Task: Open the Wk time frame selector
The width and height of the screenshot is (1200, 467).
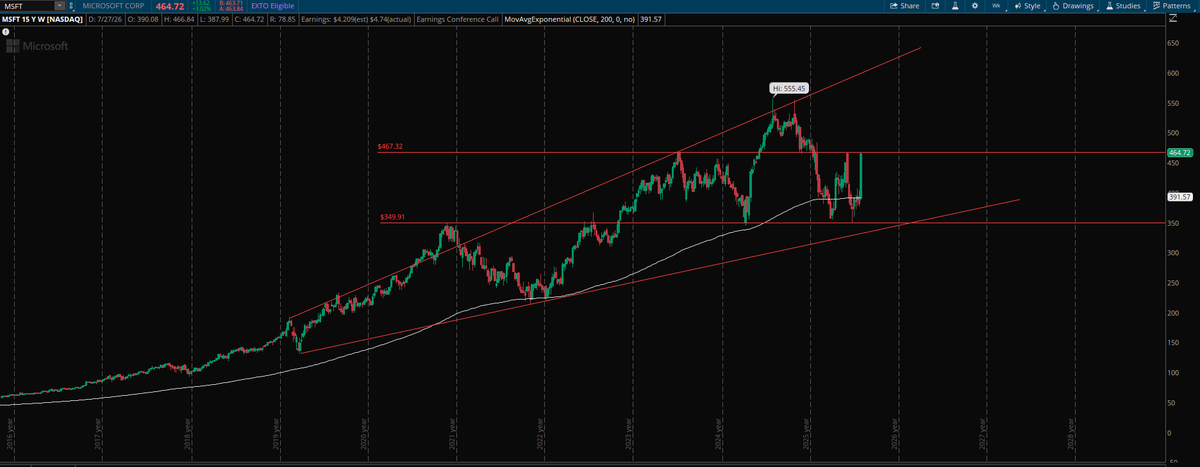Action: [997, 6]
